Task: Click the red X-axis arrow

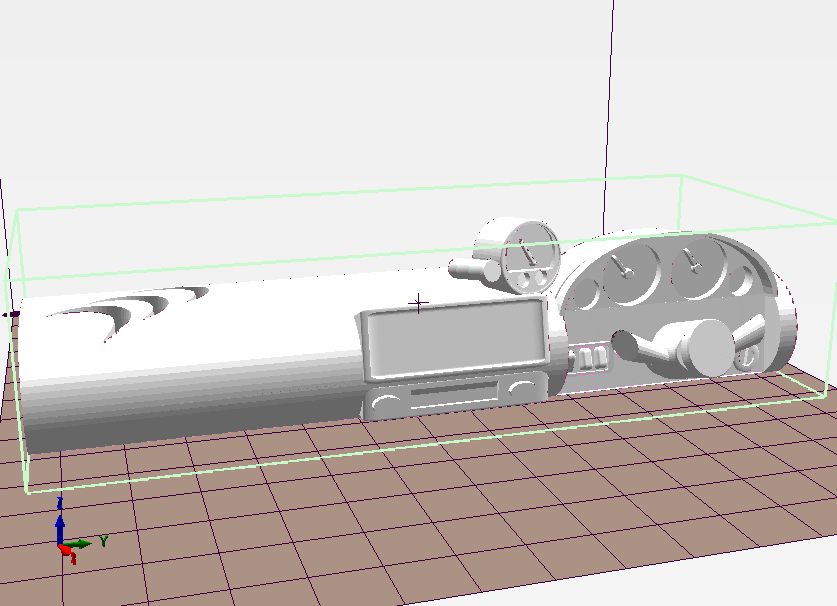Action: click(x=67, y=552)
